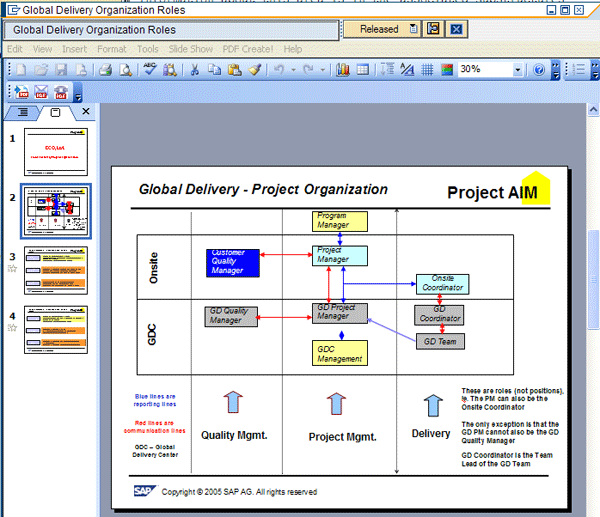Screen dimensions: 600x517
Task: Expand Standard toolbar options chevron
Action: click(556, 70)
